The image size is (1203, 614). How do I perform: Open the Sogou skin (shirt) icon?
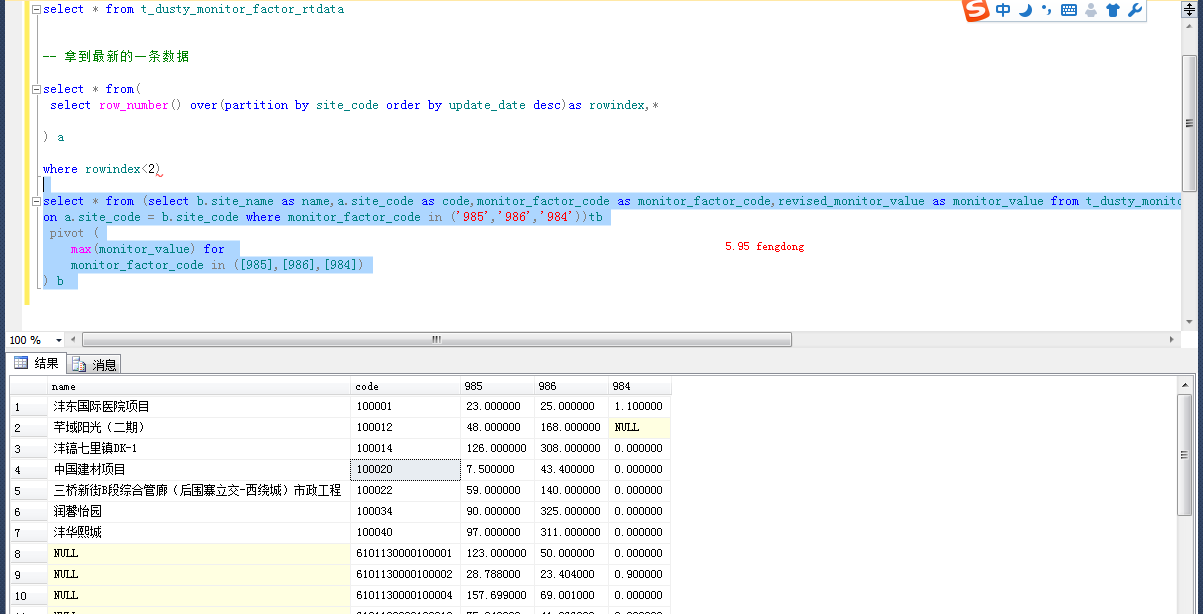[1112, 11]
